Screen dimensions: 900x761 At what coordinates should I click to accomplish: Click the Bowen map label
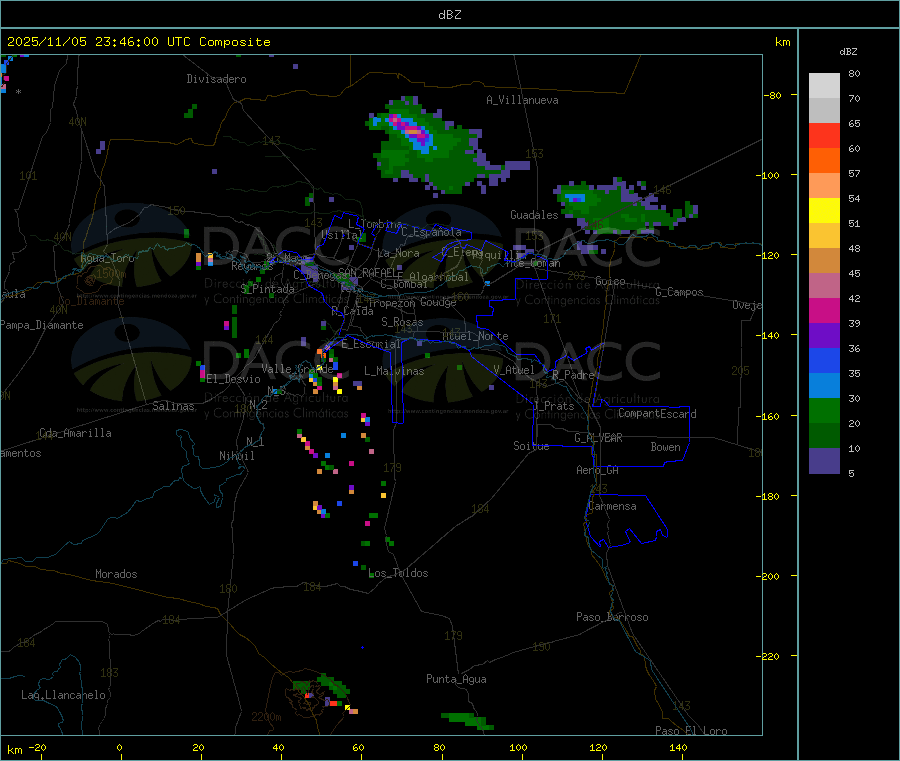[x=666, y=447]
